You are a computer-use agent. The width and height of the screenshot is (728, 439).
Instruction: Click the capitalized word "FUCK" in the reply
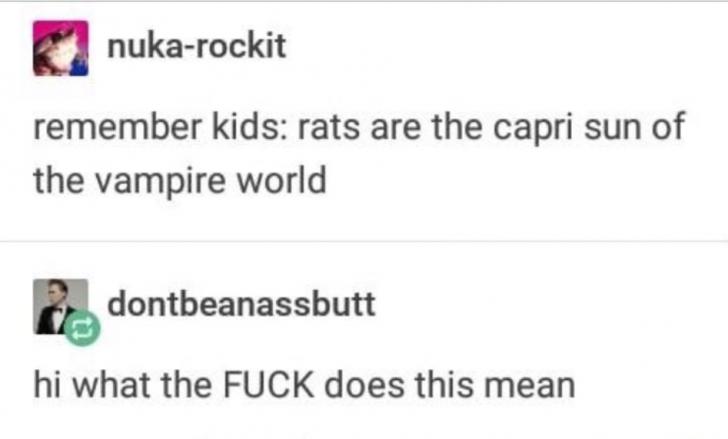tap(269, 385)
